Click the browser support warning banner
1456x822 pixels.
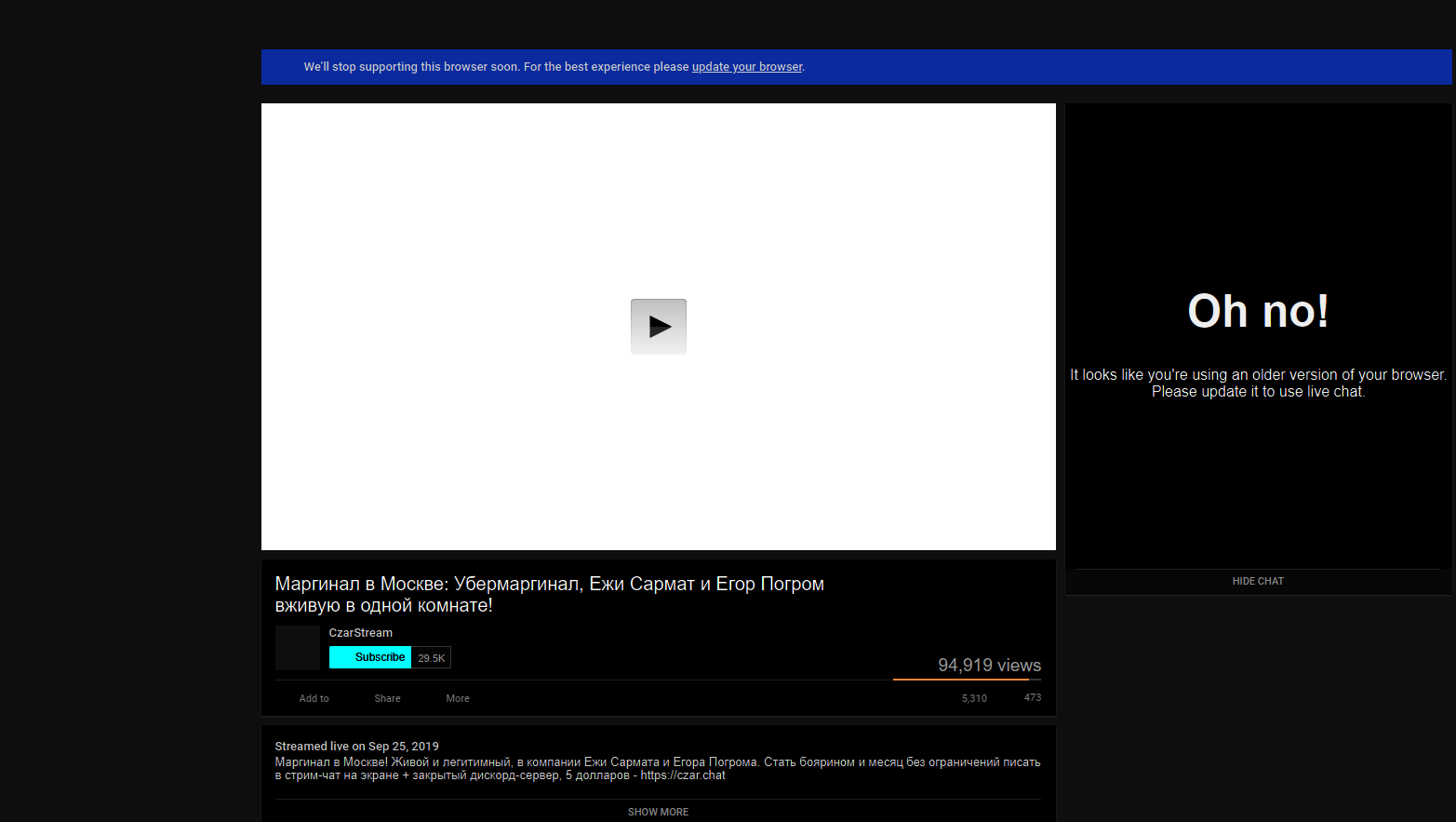(856, 67)
